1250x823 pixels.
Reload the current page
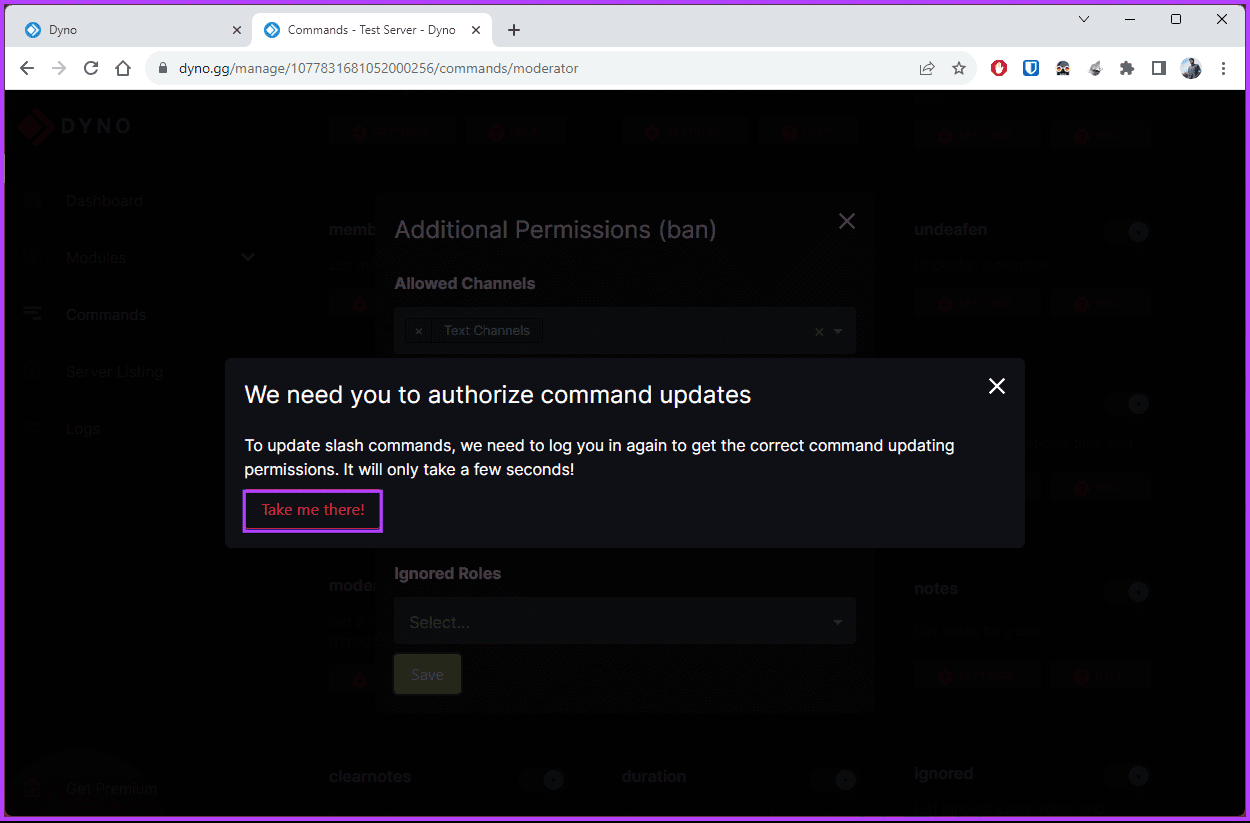91,68
